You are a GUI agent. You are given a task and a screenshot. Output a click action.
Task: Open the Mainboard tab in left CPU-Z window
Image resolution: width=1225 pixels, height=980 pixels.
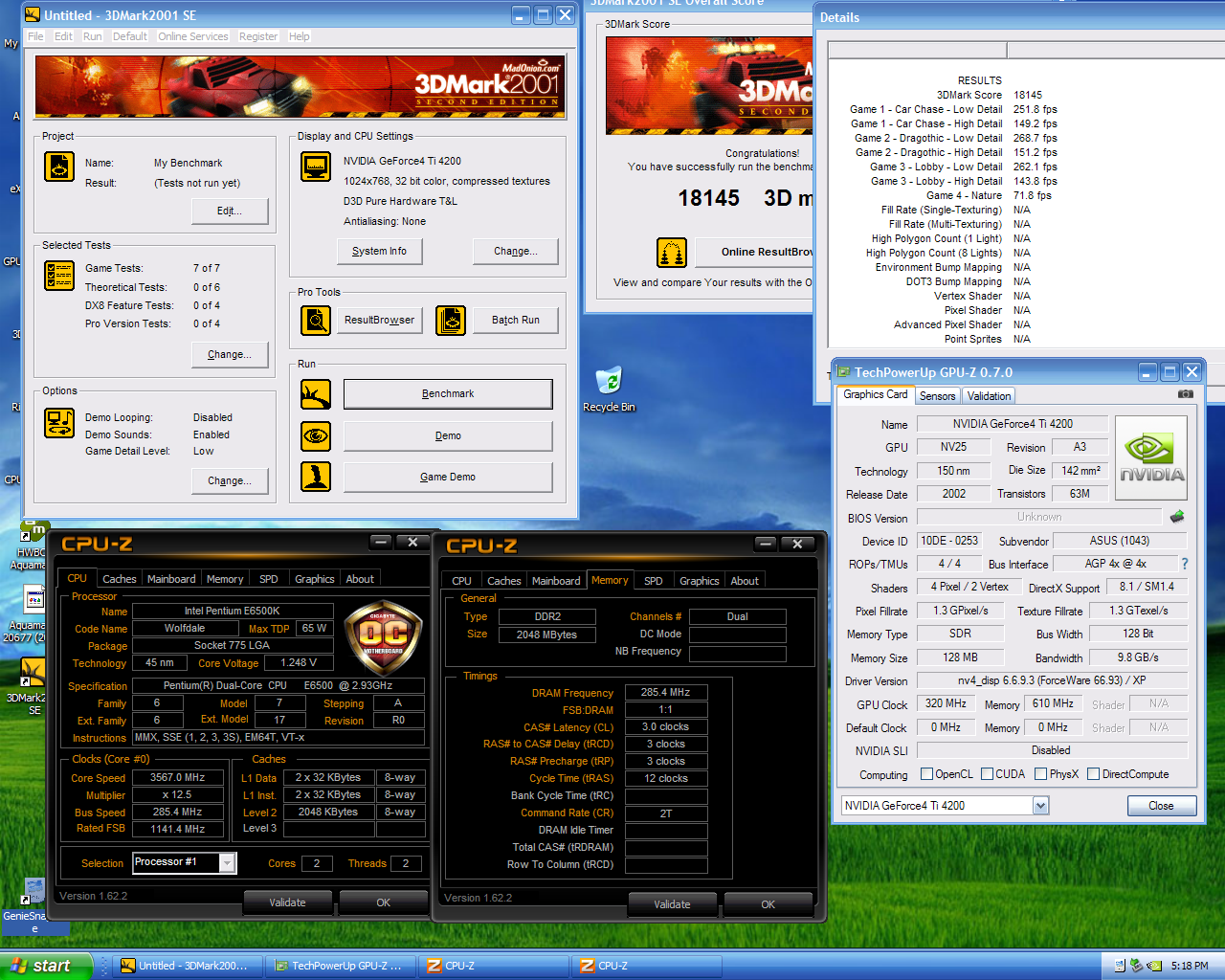click(171, 579)
